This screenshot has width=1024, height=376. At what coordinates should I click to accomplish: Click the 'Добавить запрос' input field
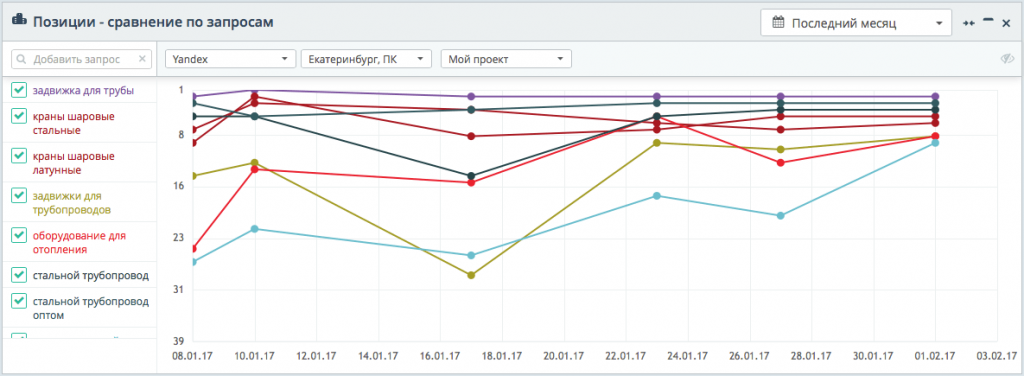[x=82, y=59]
